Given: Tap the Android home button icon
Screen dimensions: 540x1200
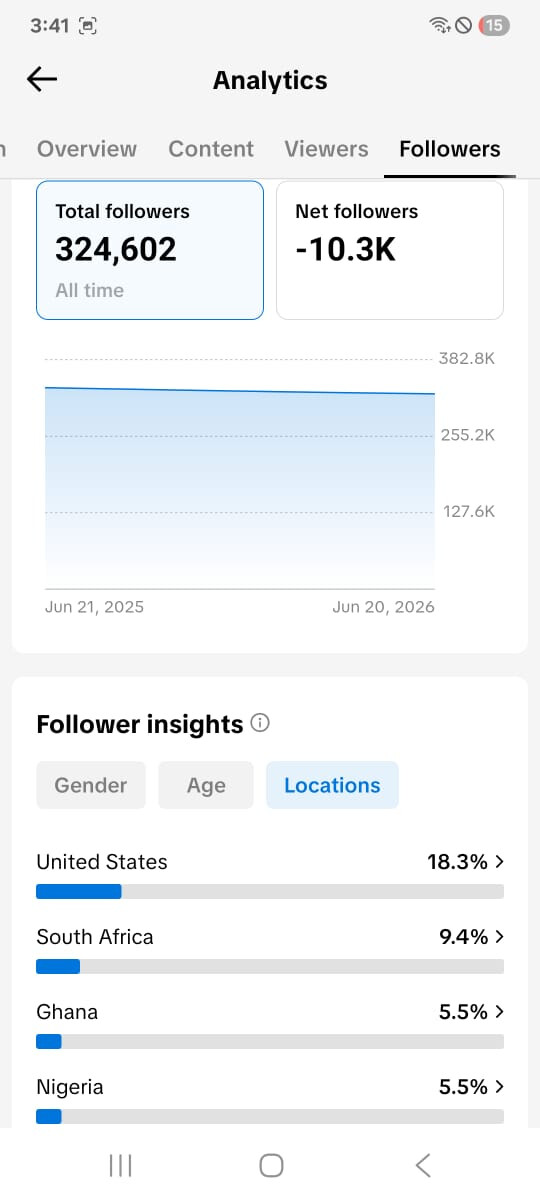Looking at the screenshot, I should pos(271,1165).
